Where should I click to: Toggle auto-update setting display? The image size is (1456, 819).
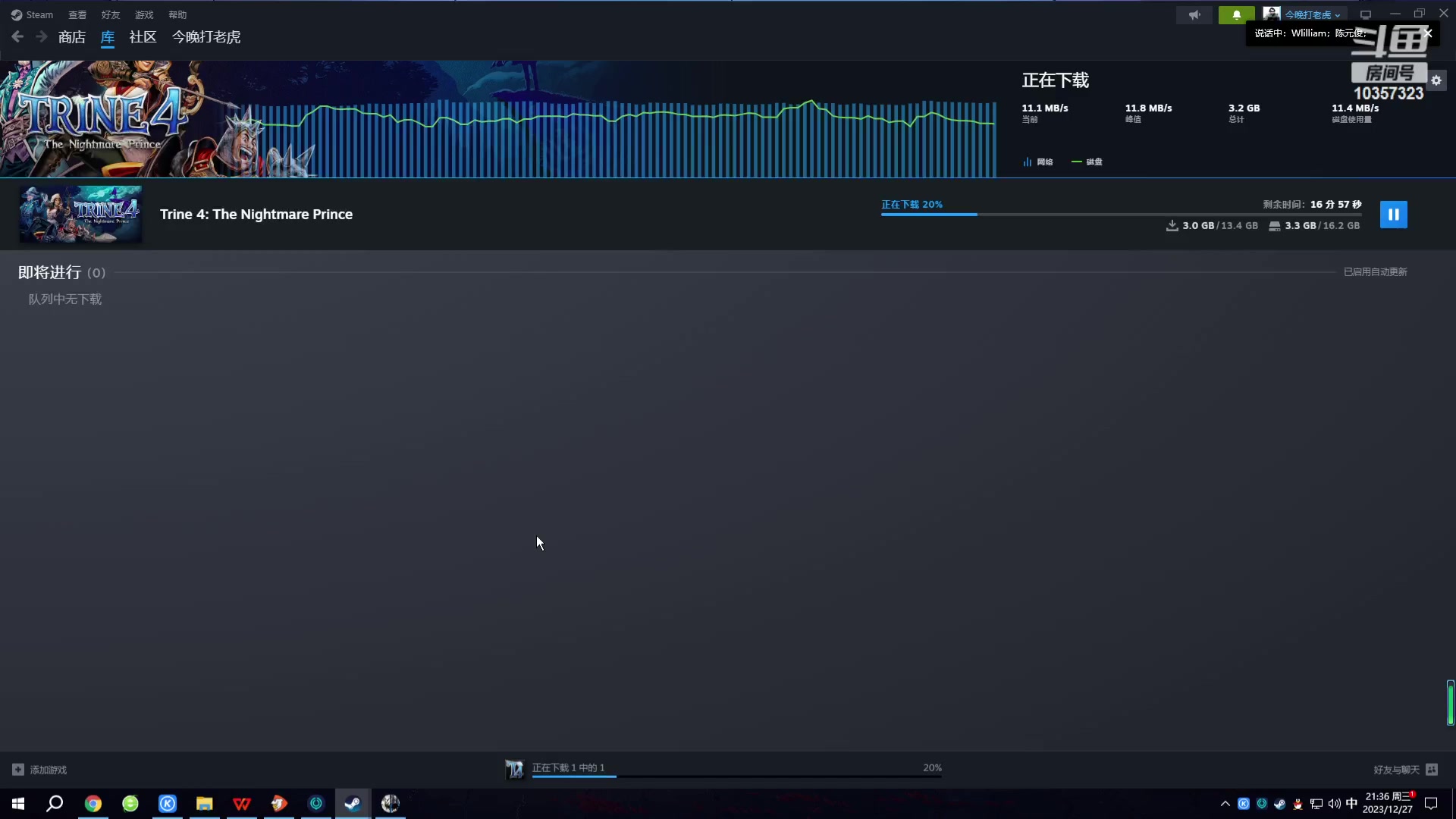(x=1375, y=271)
